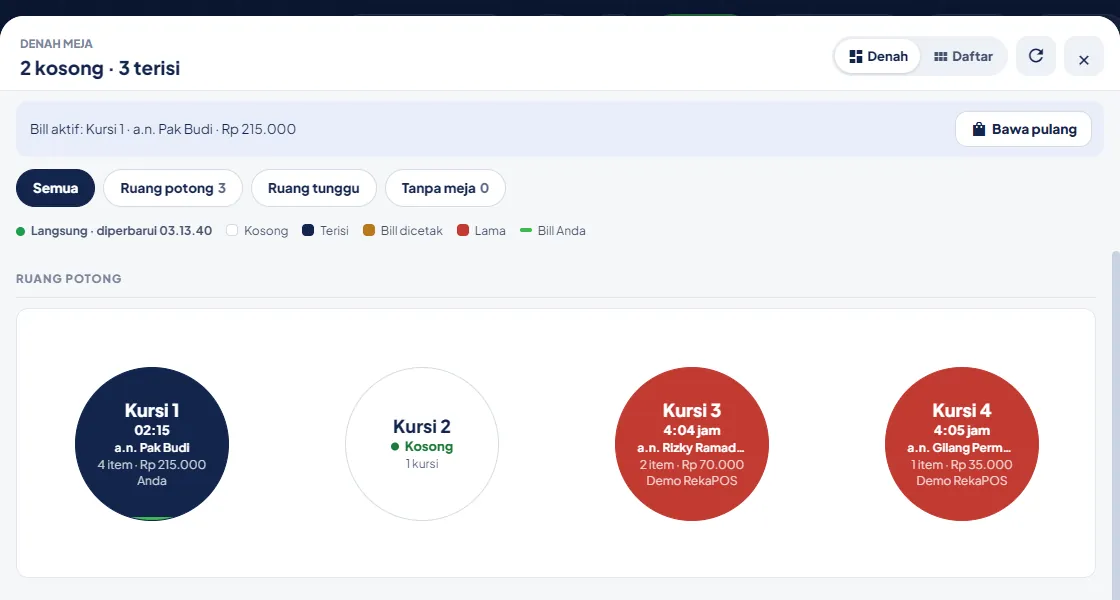Click the red Lama legend swatch

coord(463,230)
